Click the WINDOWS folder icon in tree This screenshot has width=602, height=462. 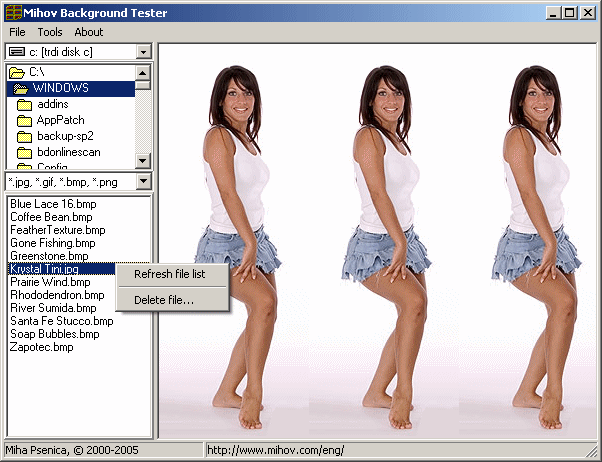coord(20,88)
